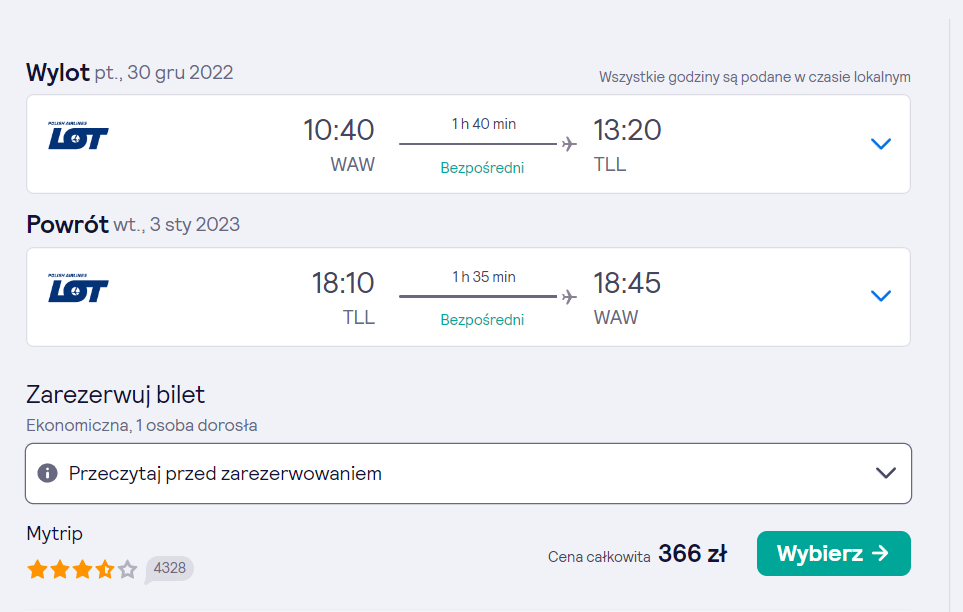The image size is (963, 612).
Task: Click the Mytrip star rating
Action: point(82,570)
